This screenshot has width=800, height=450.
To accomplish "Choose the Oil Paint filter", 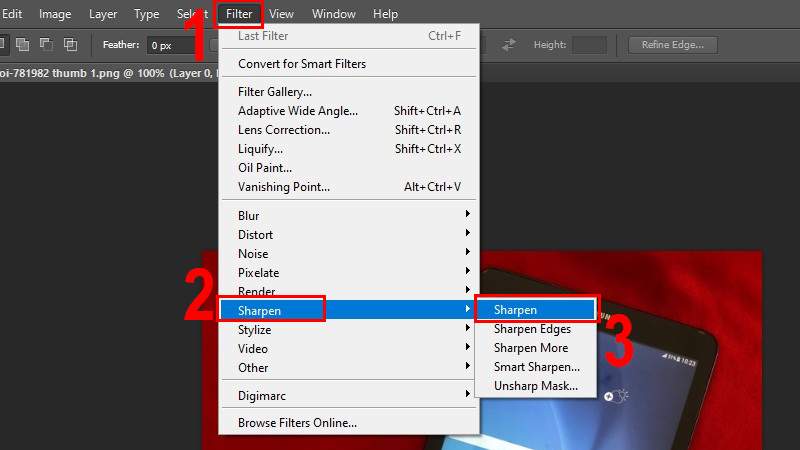I will (349, 168).
